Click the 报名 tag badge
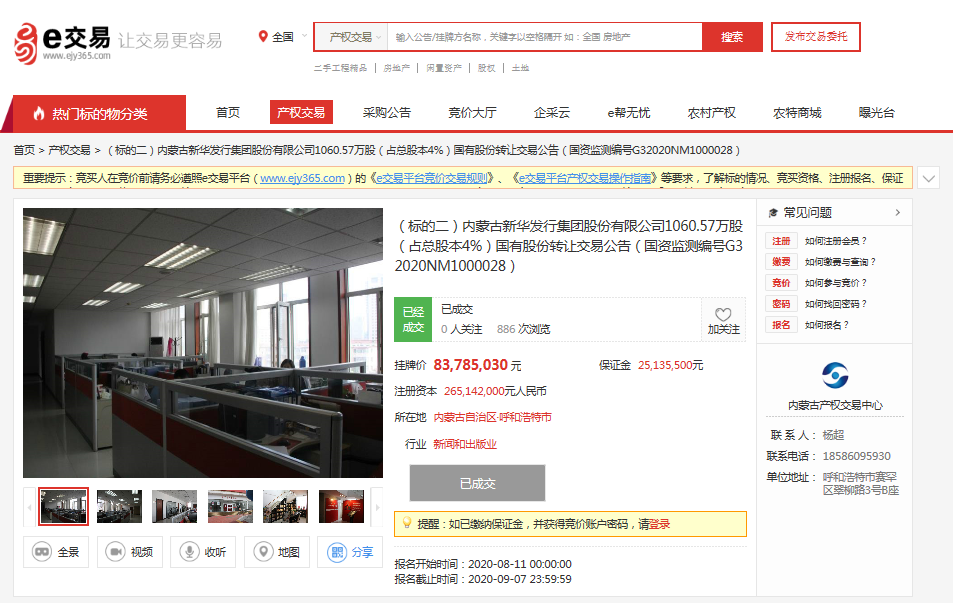 point(781,325)
